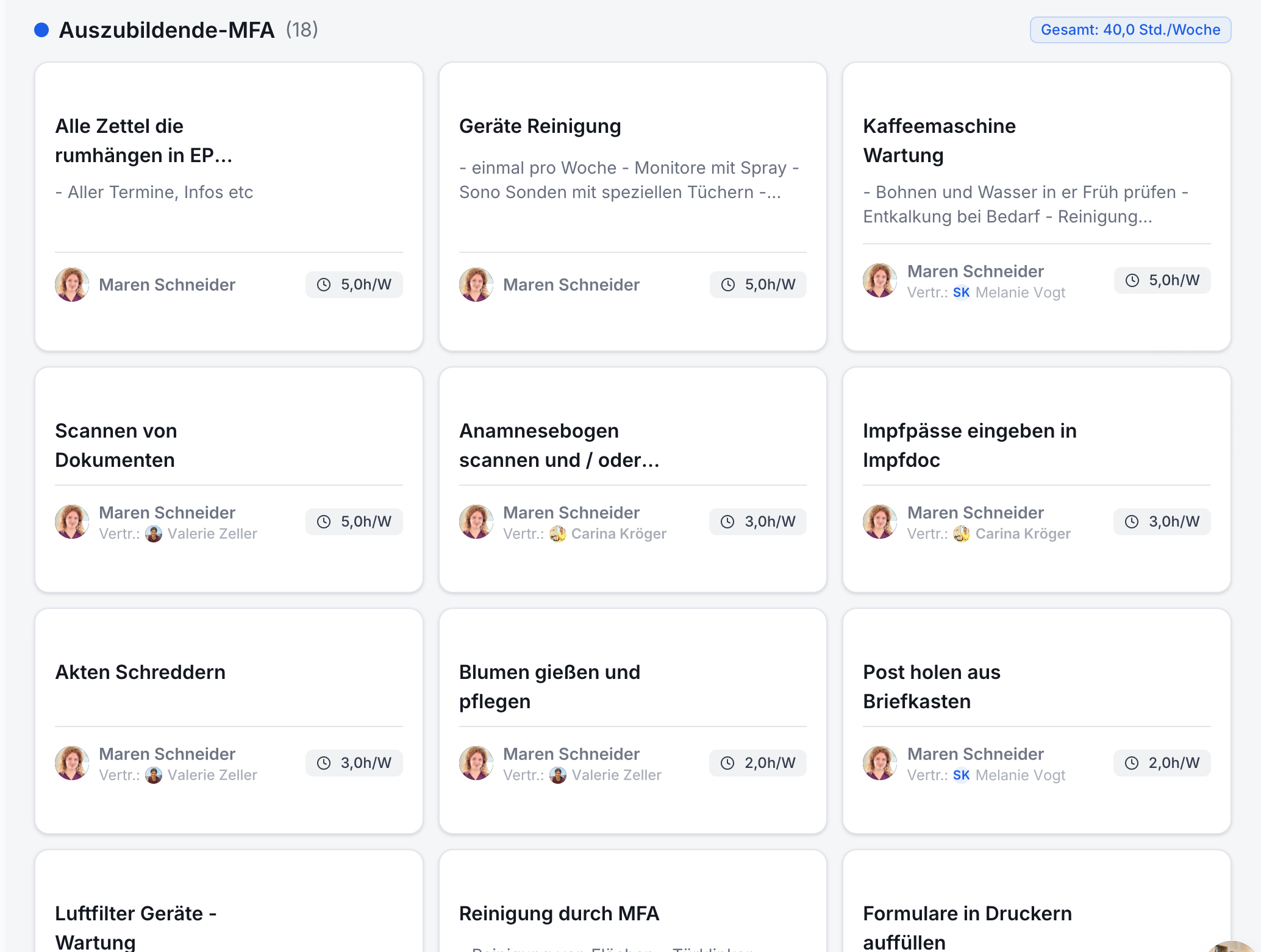The width and height of the screenshot is (1261, 952).
Task: Click the clock icon on Post holen card
Action: coord(1132,763)
